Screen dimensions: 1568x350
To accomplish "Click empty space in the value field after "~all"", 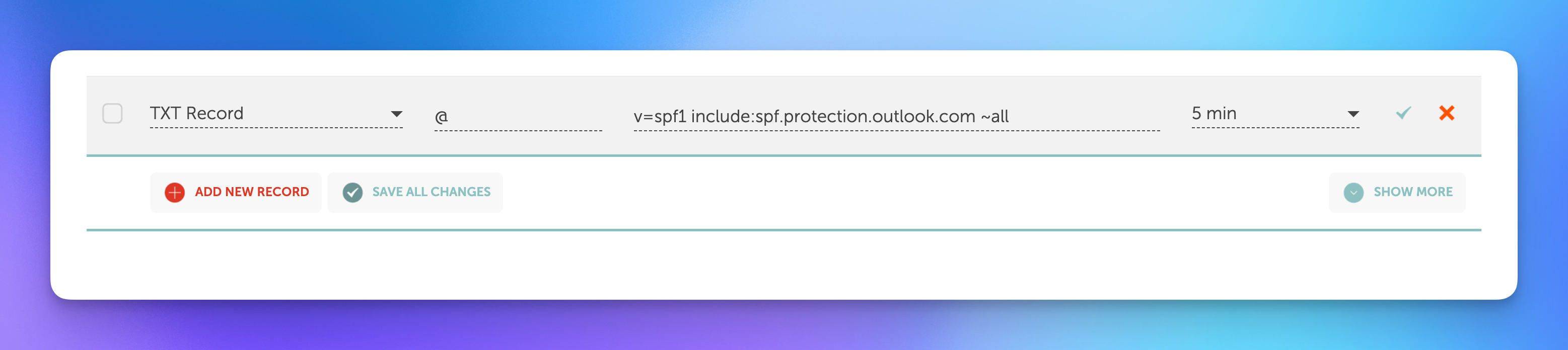I will click(1084, 116).
